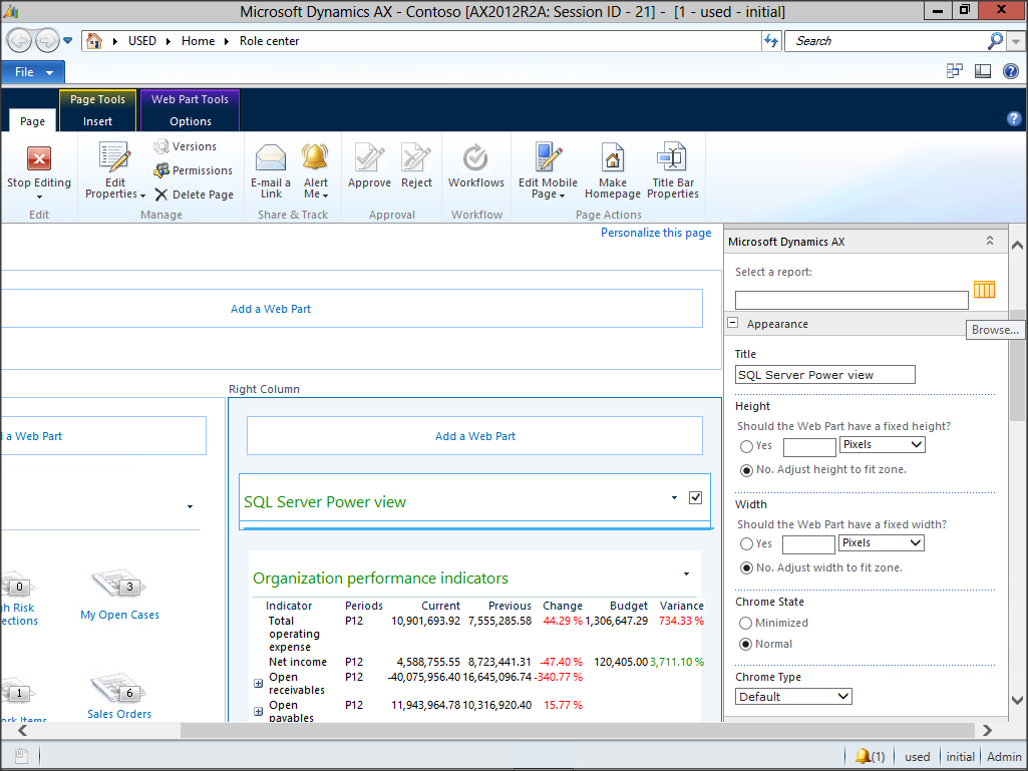Click the Personalize this page link
1028x771 pixels.
656,233
